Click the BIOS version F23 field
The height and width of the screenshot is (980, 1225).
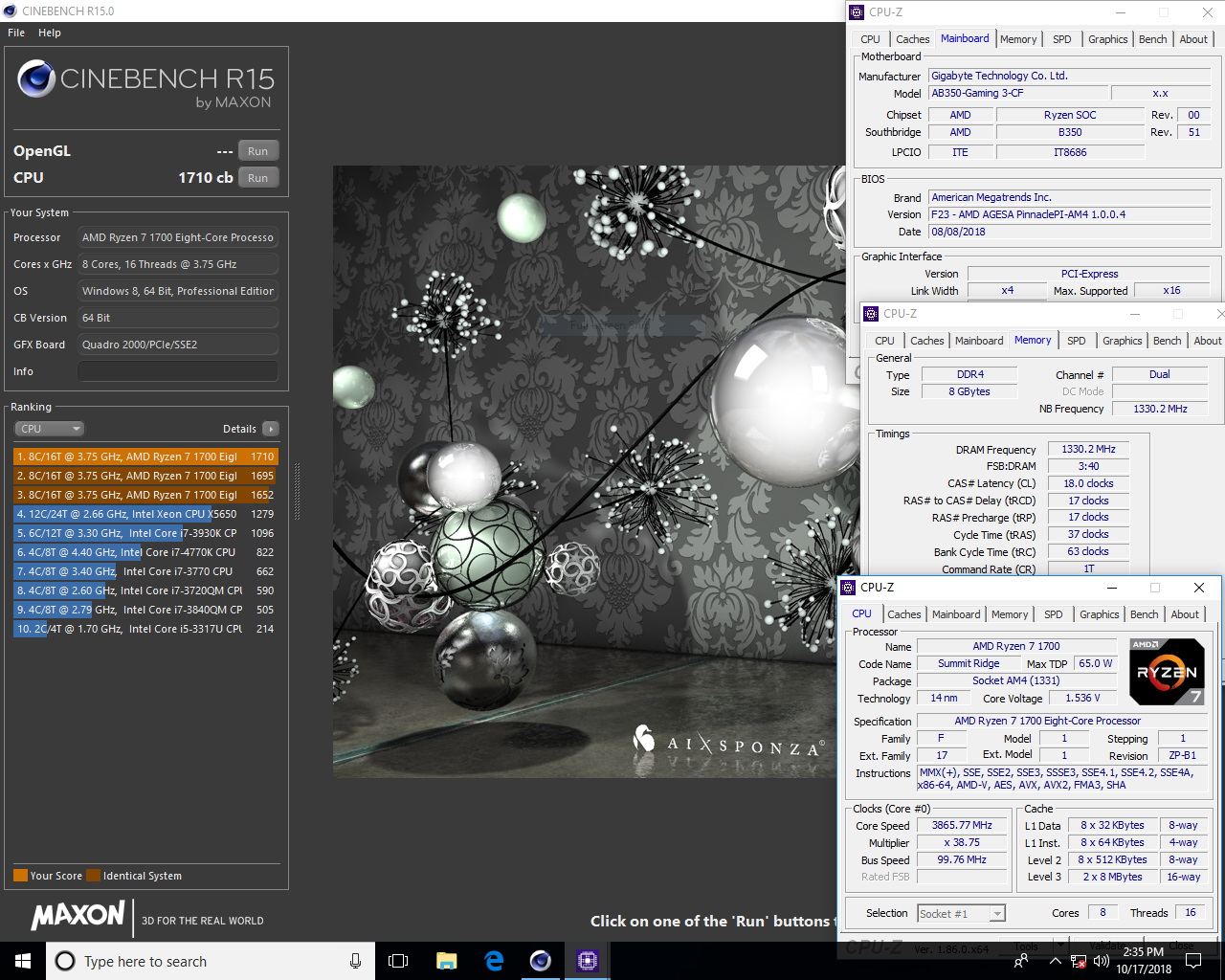click(1069, 214)
